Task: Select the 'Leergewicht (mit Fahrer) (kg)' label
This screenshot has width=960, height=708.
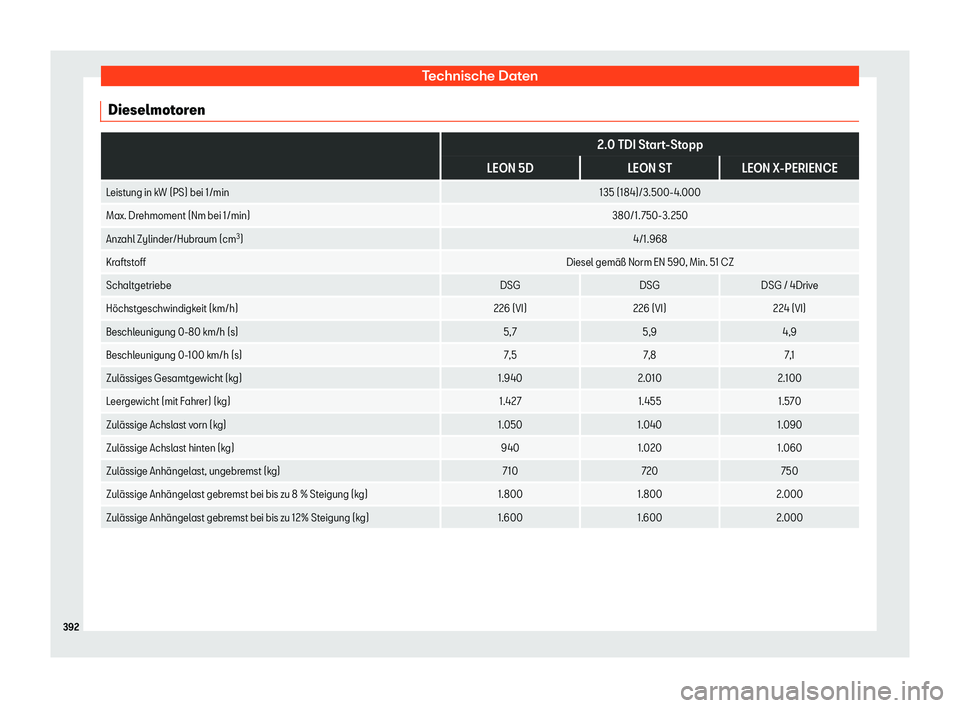Action: [168, 402]
